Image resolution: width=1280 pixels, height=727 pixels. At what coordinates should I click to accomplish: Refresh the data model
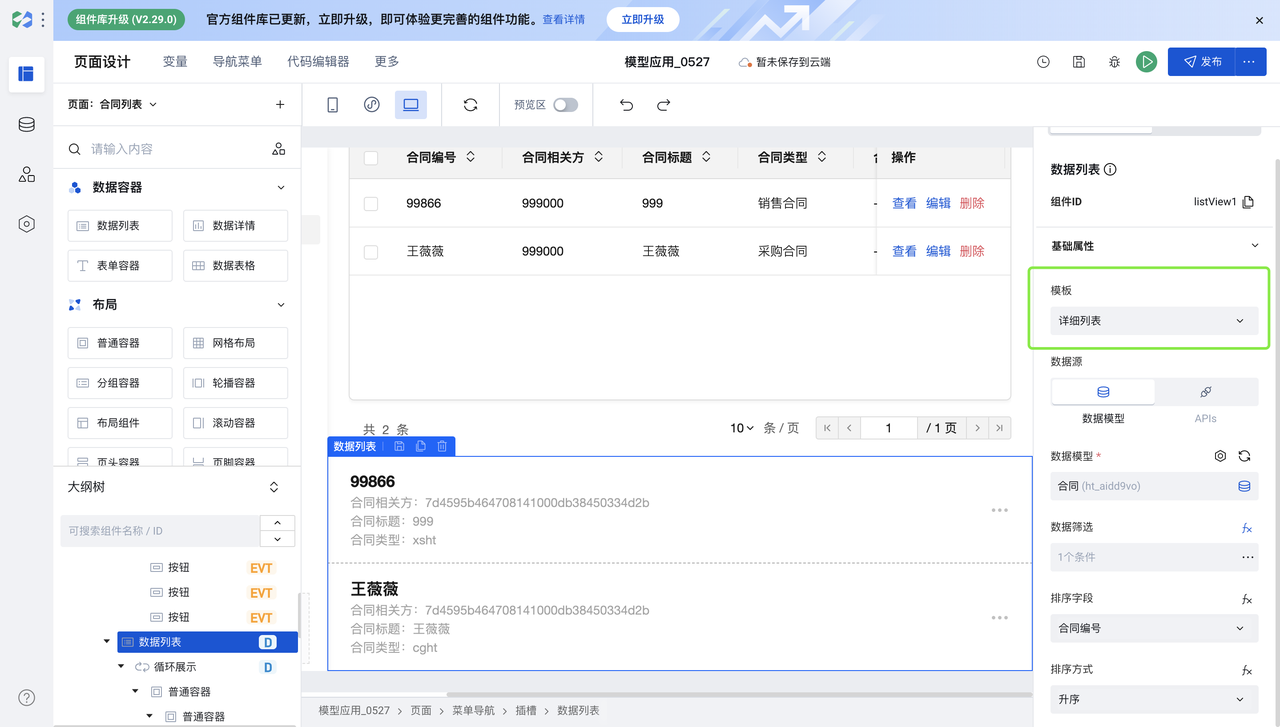click(1245, 456)
